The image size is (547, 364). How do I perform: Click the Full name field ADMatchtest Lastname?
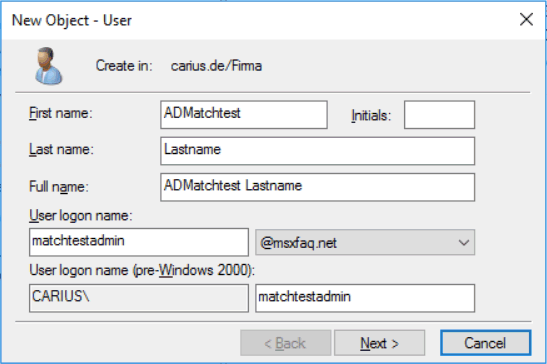pos(317,187)
